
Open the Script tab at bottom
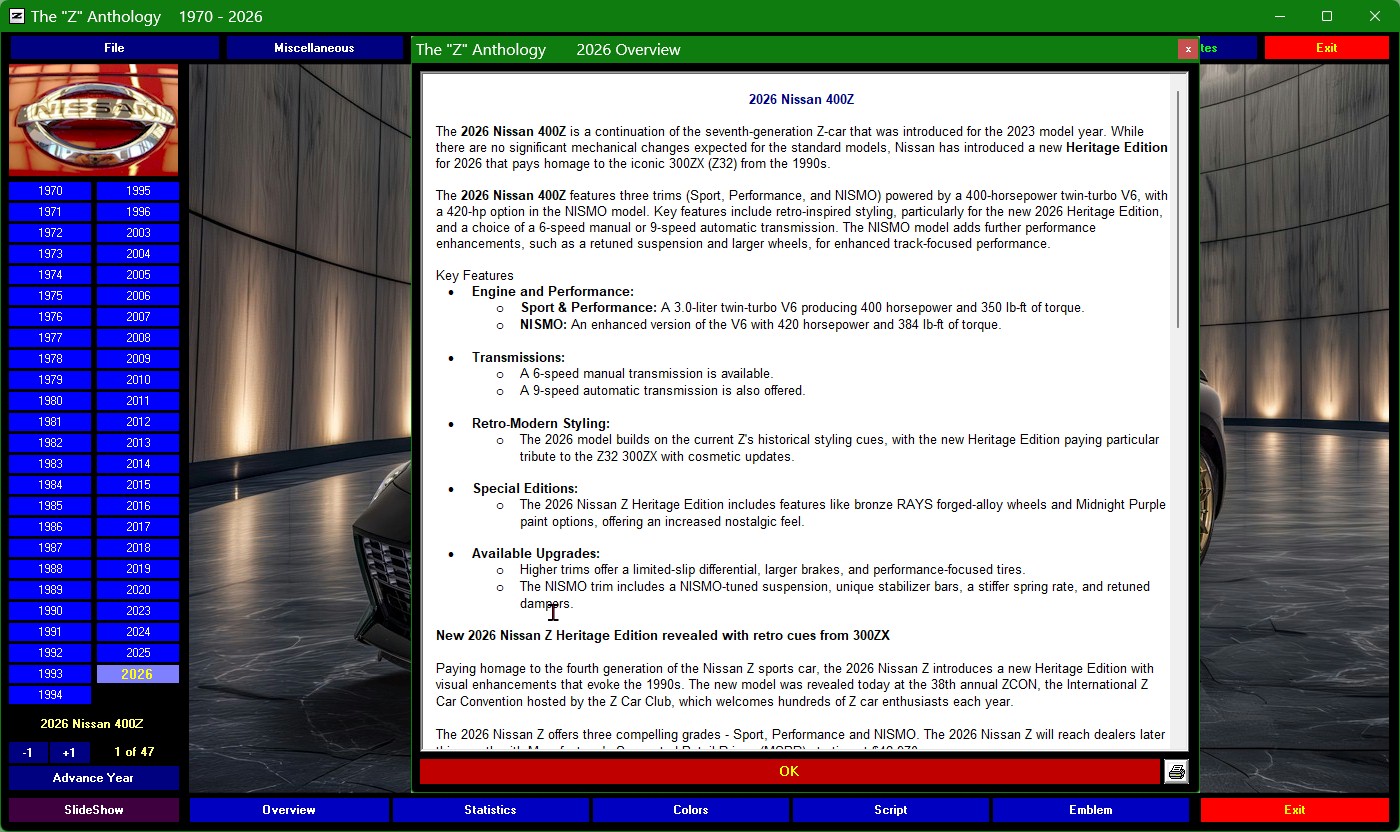tap(890, 810)
